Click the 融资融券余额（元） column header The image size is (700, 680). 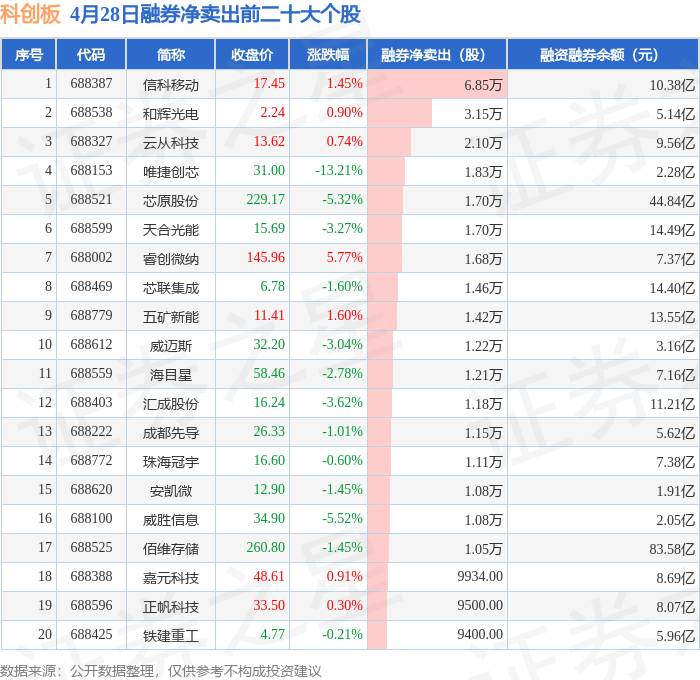pyautogui.click(x=603, y=54)
